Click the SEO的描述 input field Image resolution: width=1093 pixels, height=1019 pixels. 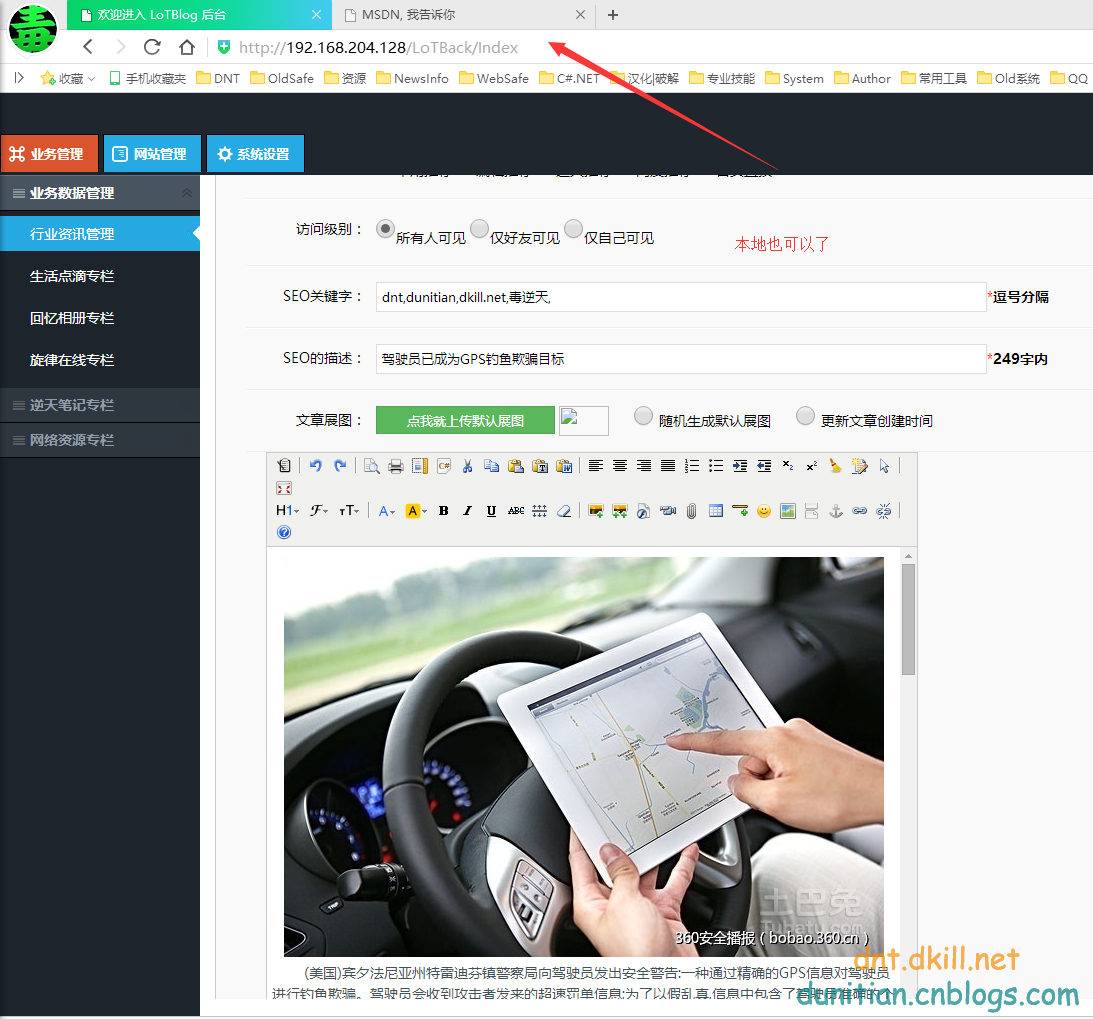coord(681,359)
